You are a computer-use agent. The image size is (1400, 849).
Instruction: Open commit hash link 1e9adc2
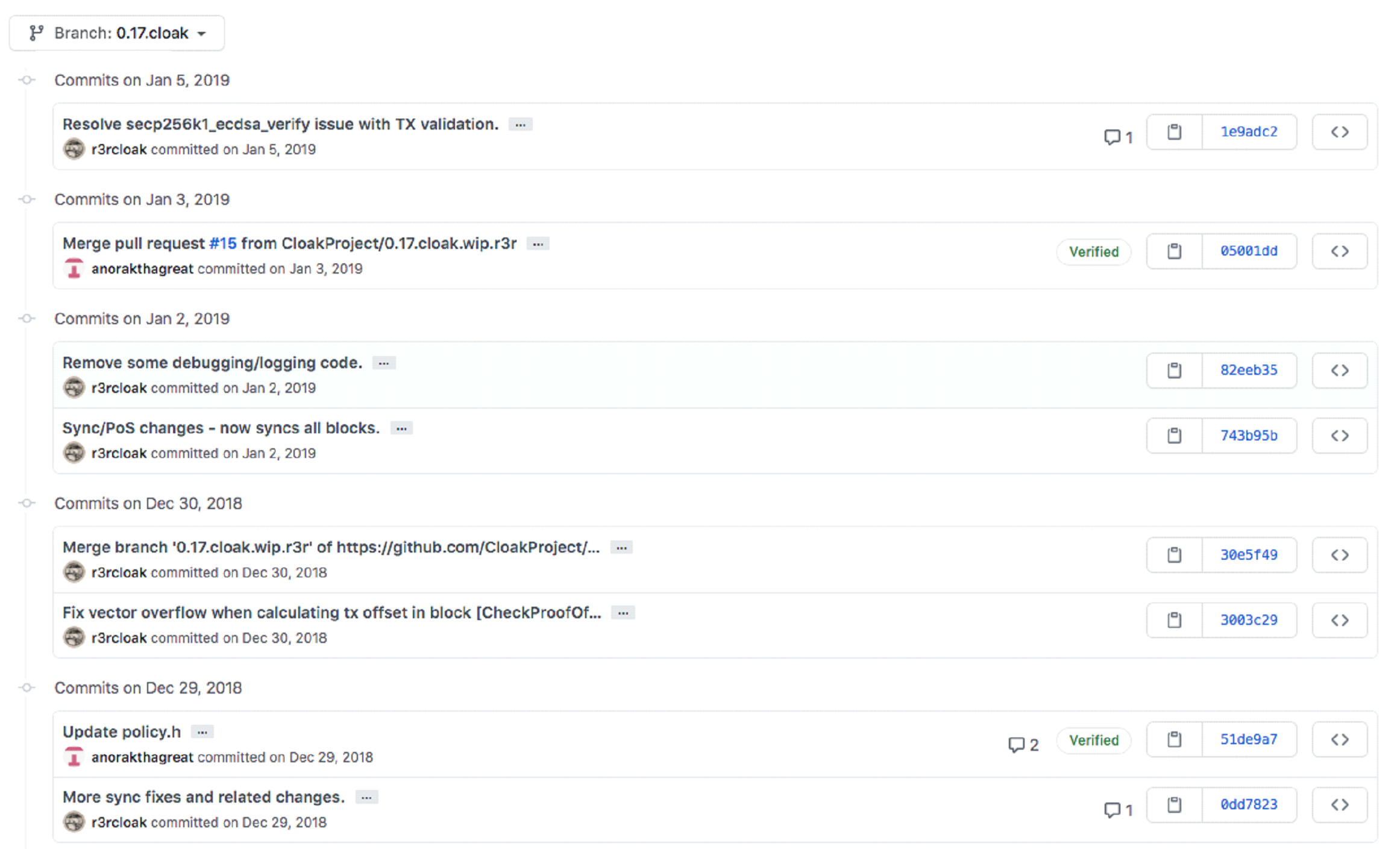point(1249,132)
